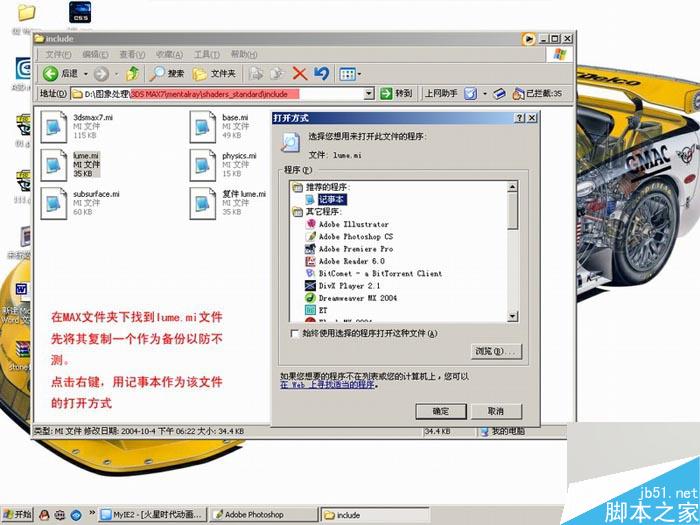The height and width of the screenshot is (525, 700).
Task: Choose Dreamweaver MX 2004 in the list
Action: pos(358,298)
